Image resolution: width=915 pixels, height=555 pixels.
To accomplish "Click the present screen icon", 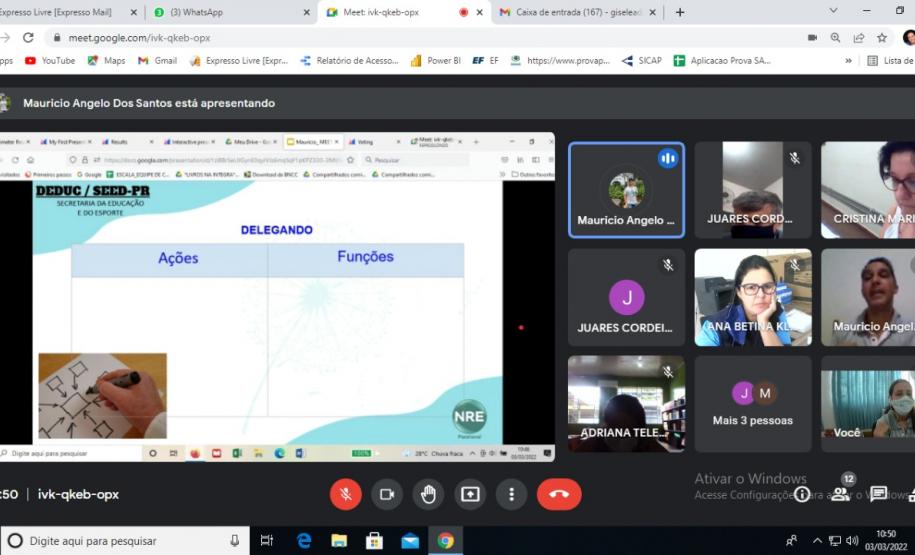I will click(470, 494).
